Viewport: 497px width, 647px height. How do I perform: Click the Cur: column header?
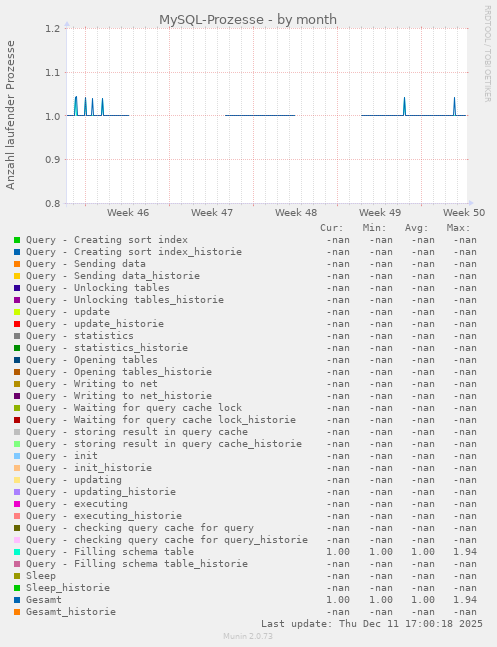[331, 228]
